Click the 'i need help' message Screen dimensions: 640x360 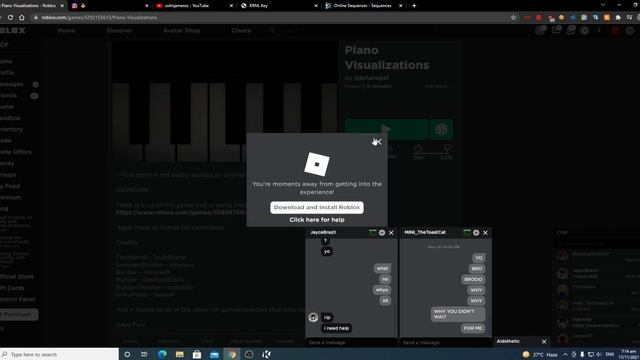tap(336, 328)
